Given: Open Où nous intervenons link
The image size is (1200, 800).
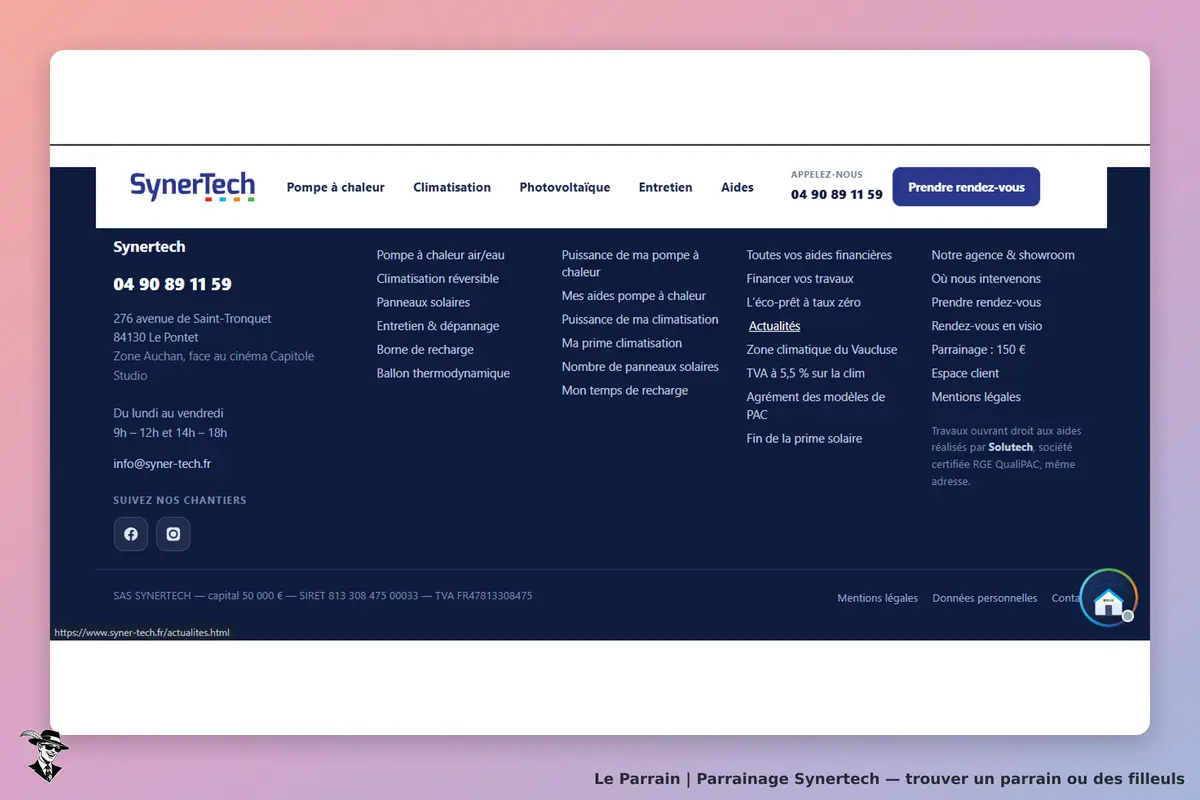Looking at the screenshot, I should (x=986, y=279).
